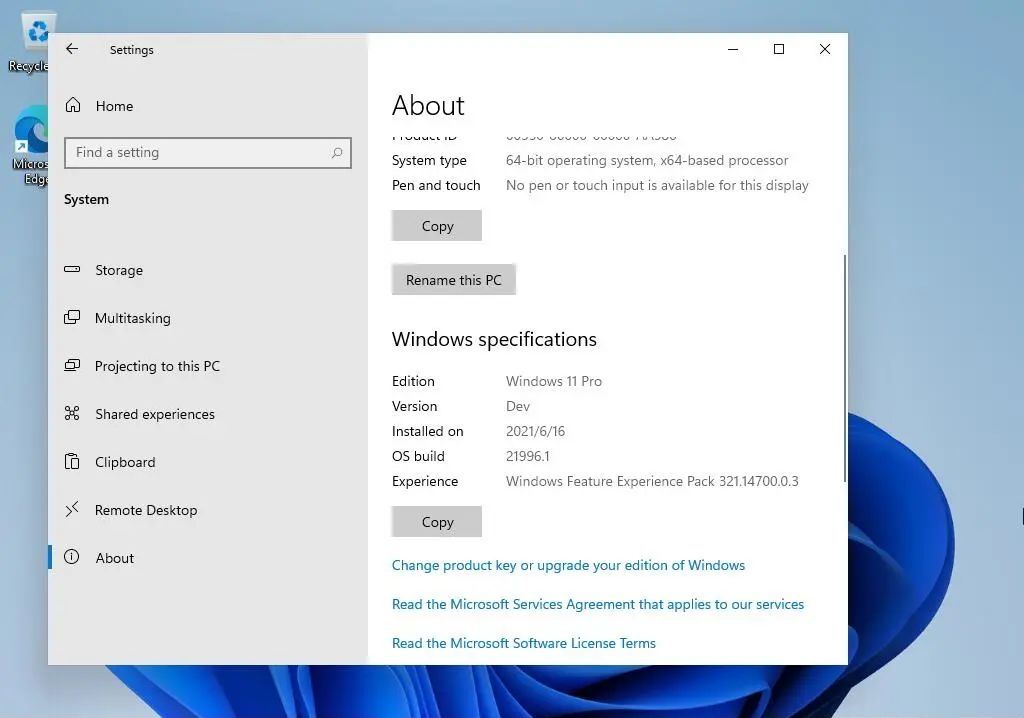This screenshot has width=1024, height=718.
Task: Click the OS build 21996.1 value
Action: [528, 456]
